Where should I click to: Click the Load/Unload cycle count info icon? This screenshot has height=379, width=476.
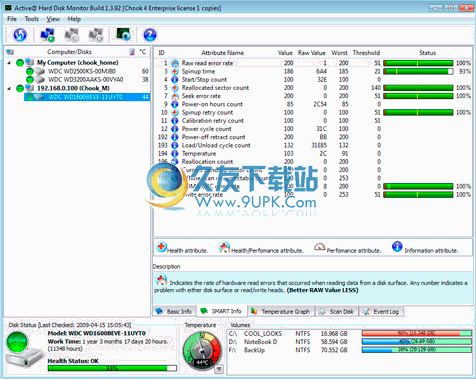[175, 145]
